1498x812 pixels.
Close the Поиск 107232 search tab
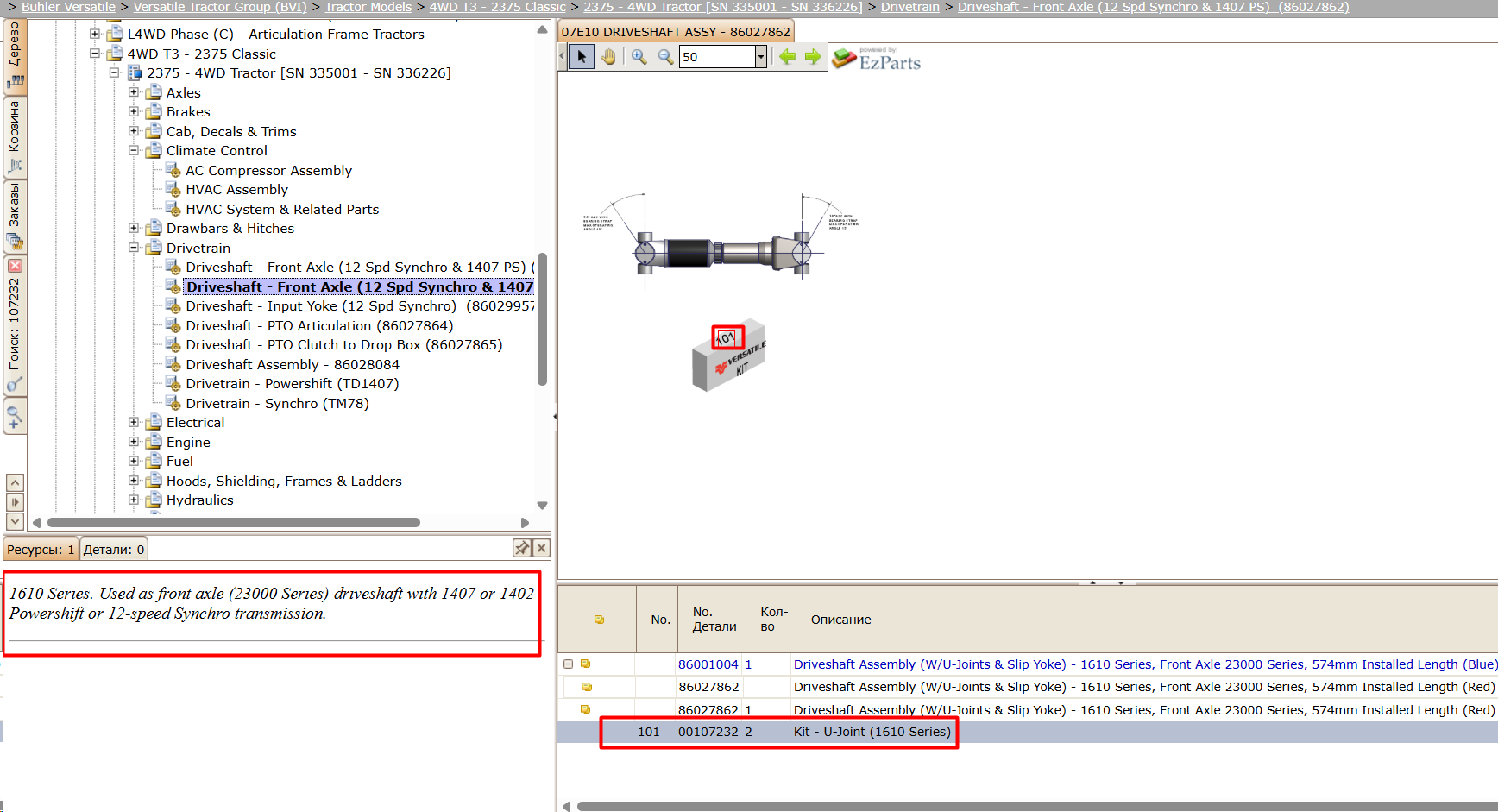pos(15,266)
